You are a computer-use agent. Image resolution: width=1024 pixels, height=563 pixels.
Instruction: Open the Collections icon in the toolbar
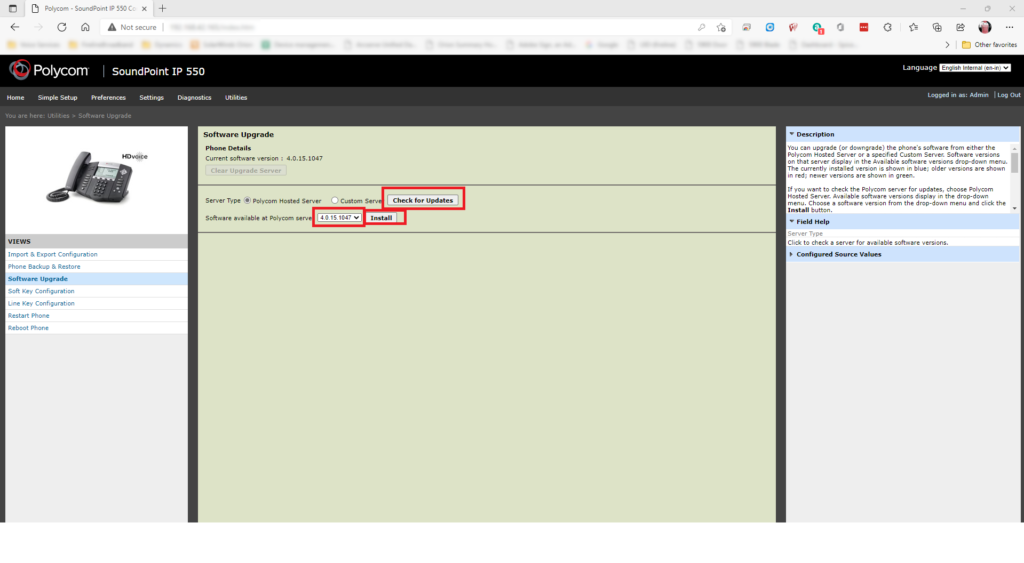pyautogui.click(x=937, y=27)
